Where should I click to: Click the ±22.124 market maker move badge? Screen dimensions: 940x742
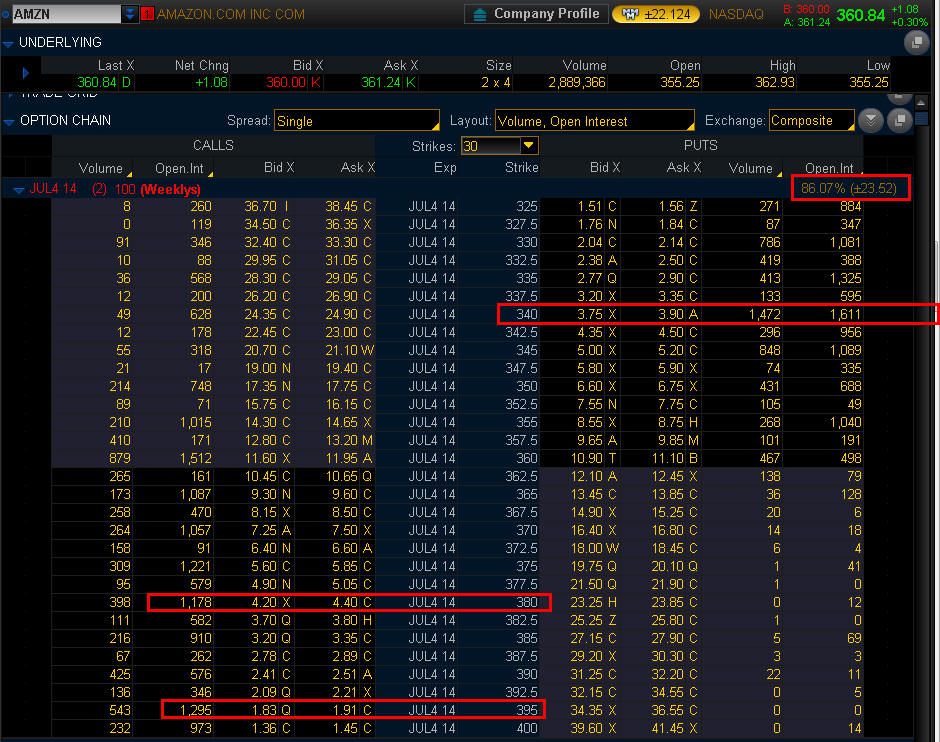(655, 14)
